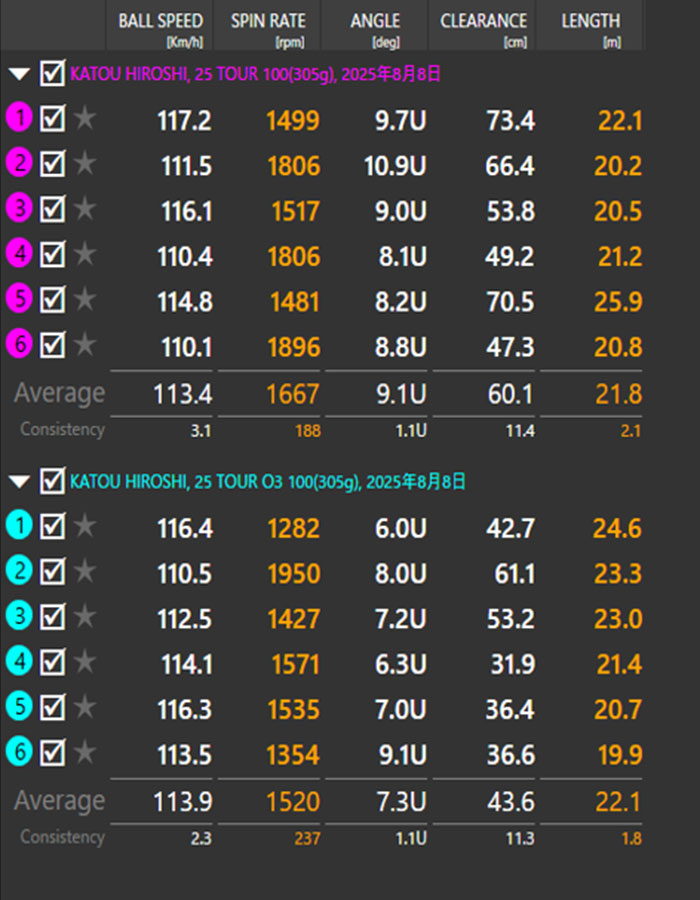Click the LENGTH column header
Screen dimensions: 700x900
(590, 26)
